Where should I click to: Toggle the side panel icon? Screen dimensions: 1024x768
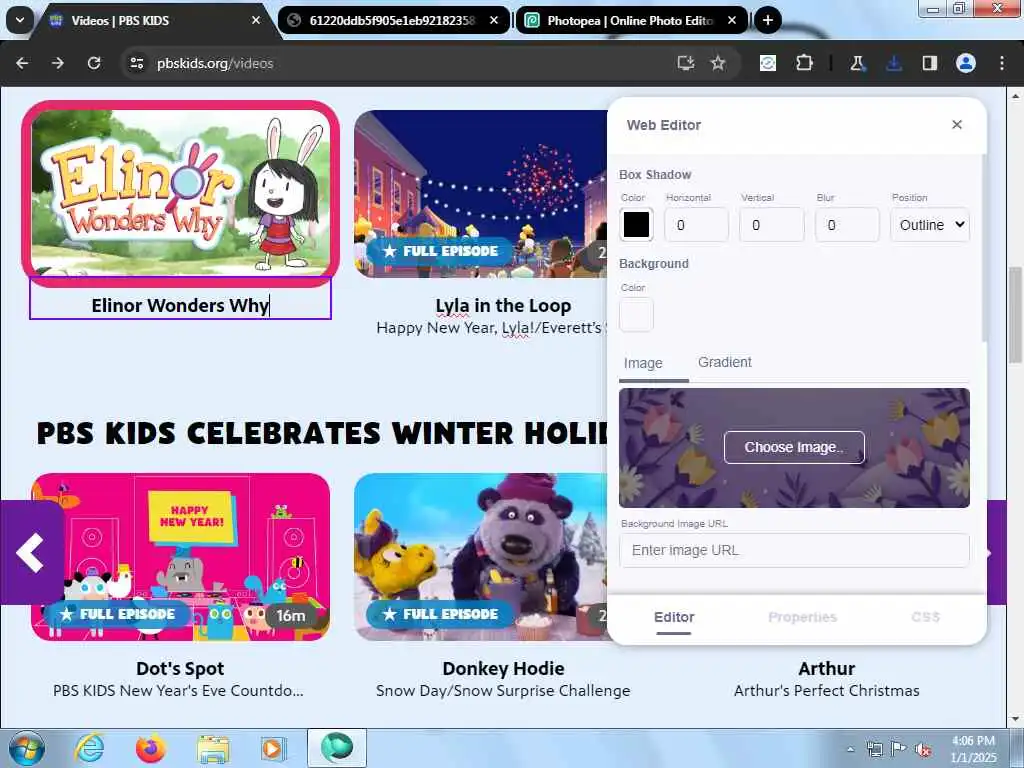(929, 63)
